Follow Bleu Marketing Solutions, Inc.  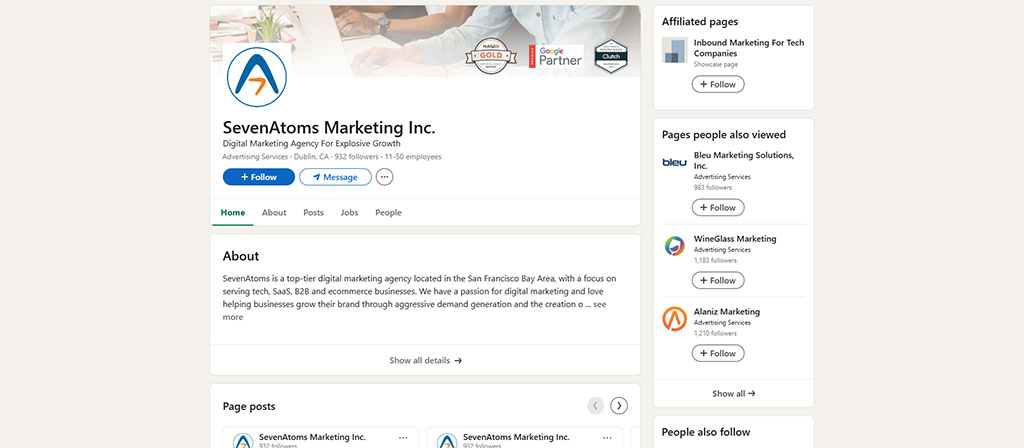click(718, 208)
